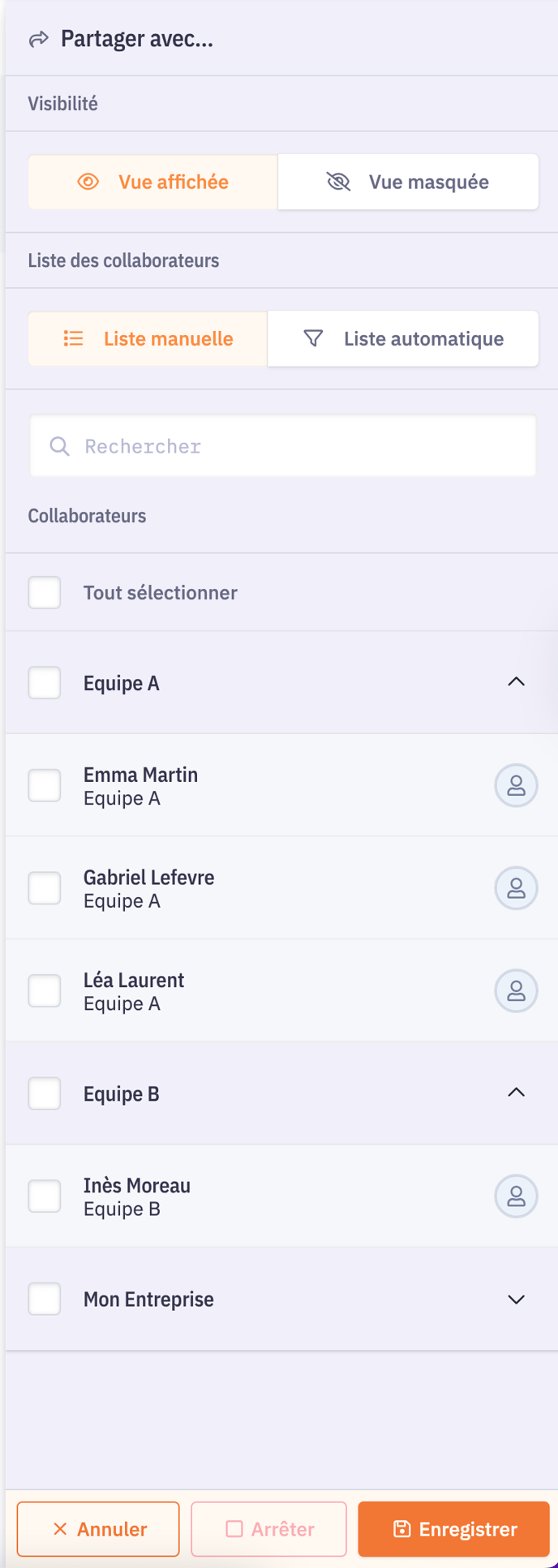The width and height of the screenshot is (558, 1568).
Task: Save with the Enregistrer button
Action: pyautogui.click(x=453, y=1529)
